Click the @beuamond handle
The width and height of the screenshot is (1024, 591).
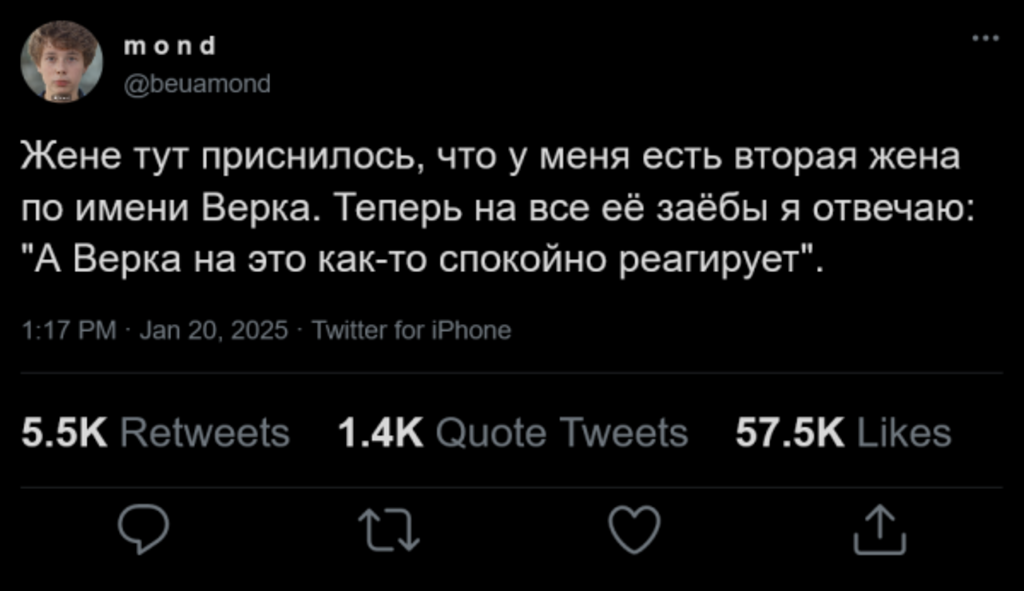pos(196,84)
